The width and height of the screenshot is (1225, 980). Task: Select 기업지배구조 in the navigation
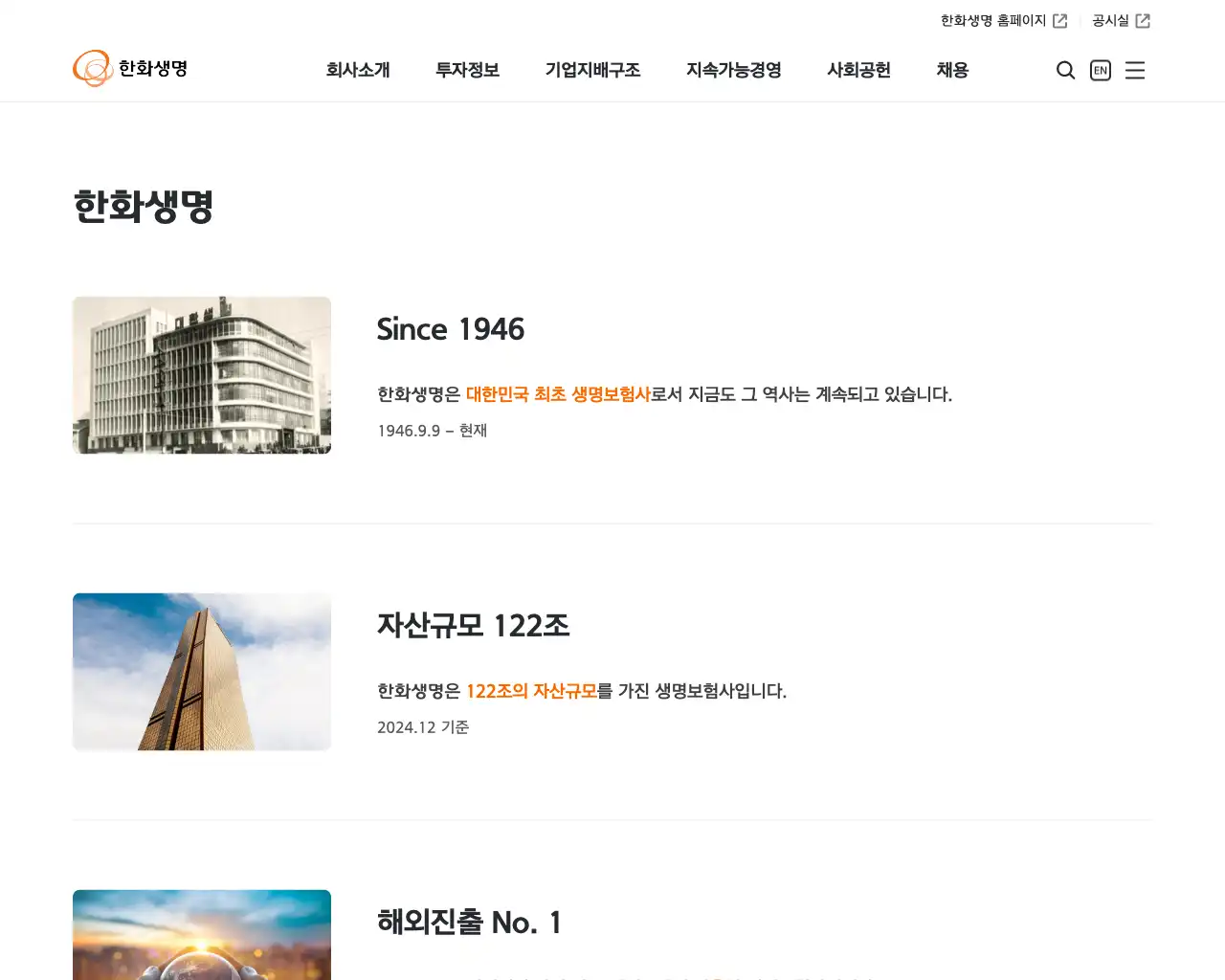click(593, 70)
